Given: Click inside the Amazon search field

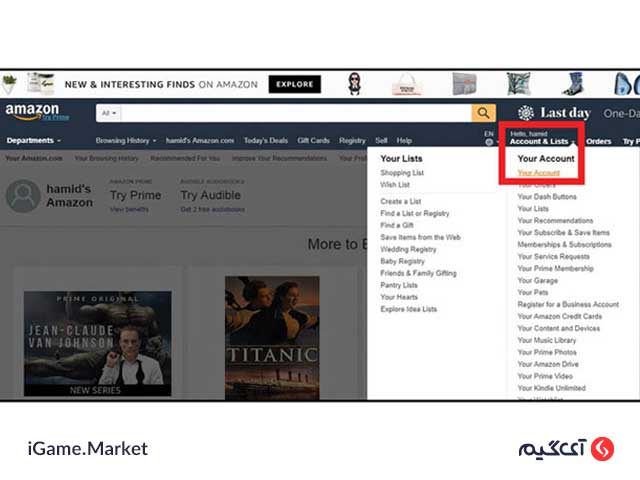Looking at the screenshot, I should pyautogui.click(x=296, y=113).
